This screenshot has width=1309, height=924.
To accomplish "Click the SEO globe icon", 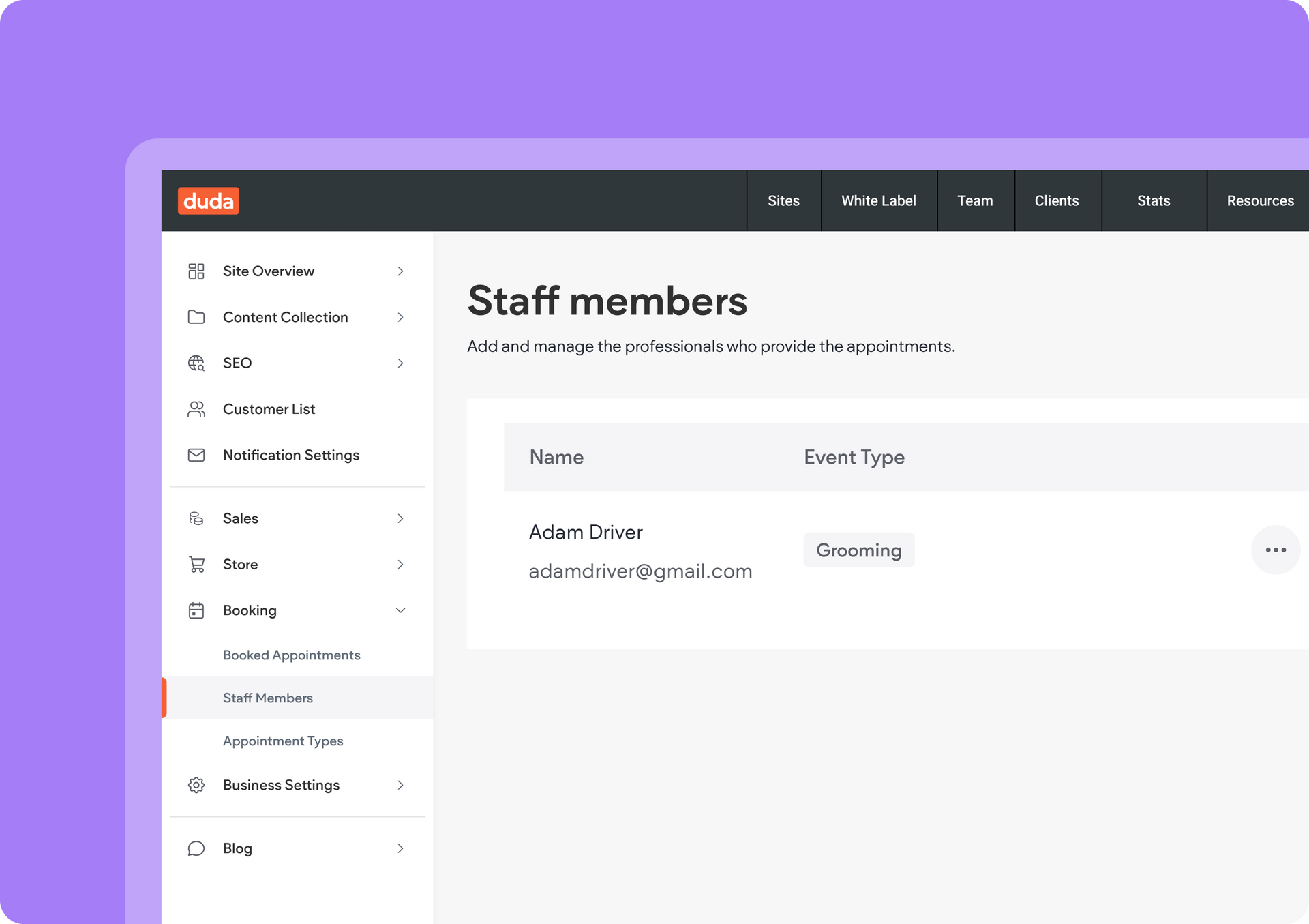I will (196, 363).
